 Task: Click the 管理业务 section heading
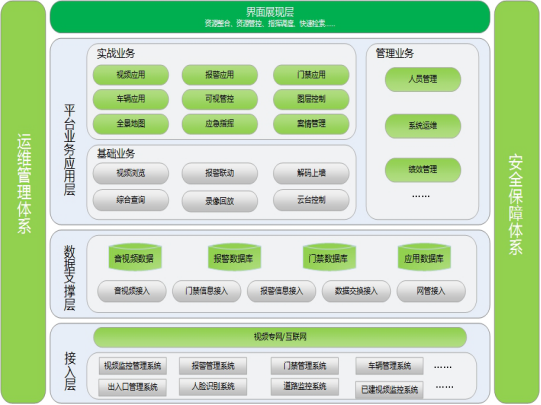[394, 53]
